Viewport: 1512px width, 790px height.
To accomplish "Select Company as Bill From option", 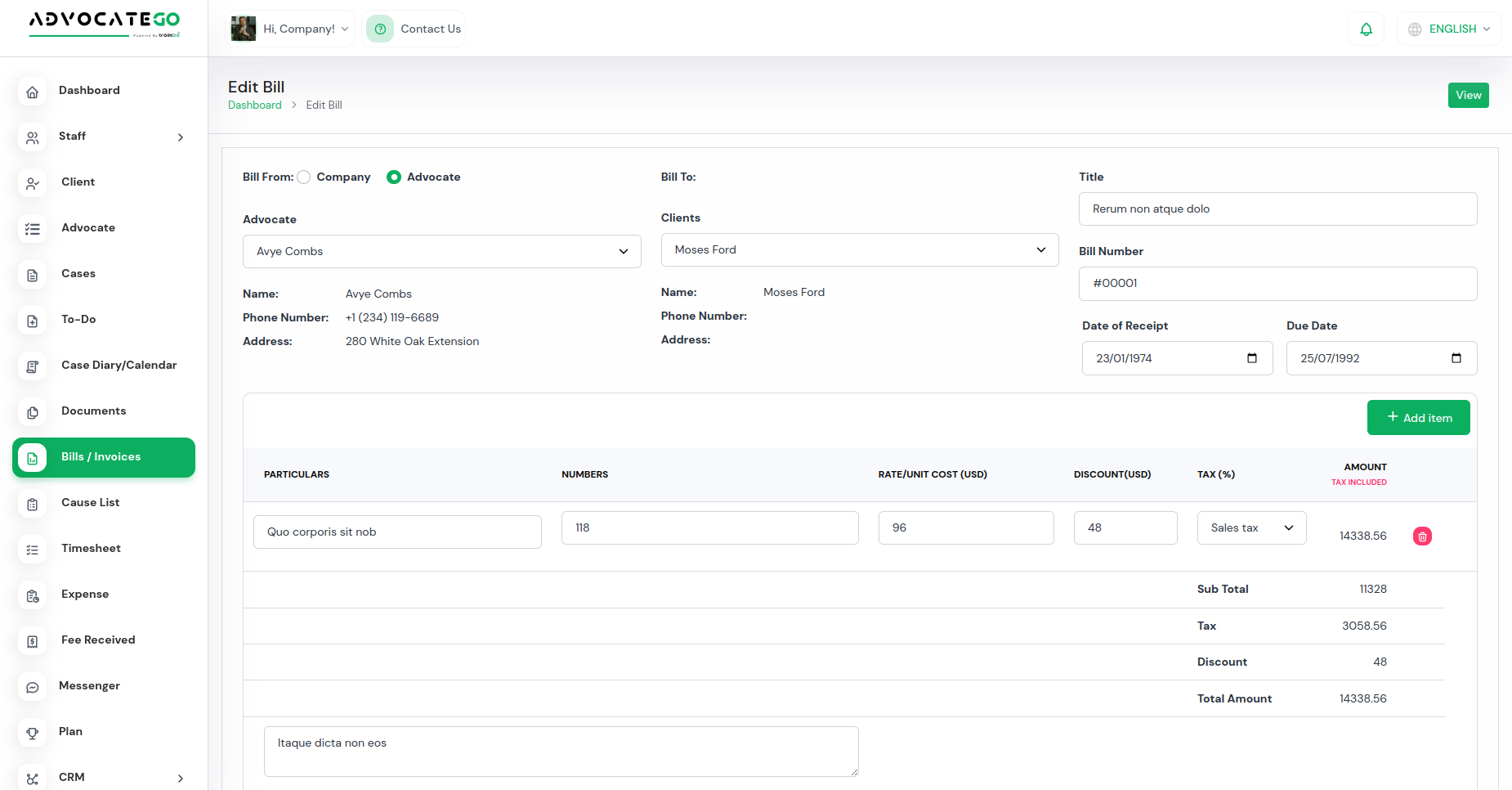I will click(x=304, y=177).
